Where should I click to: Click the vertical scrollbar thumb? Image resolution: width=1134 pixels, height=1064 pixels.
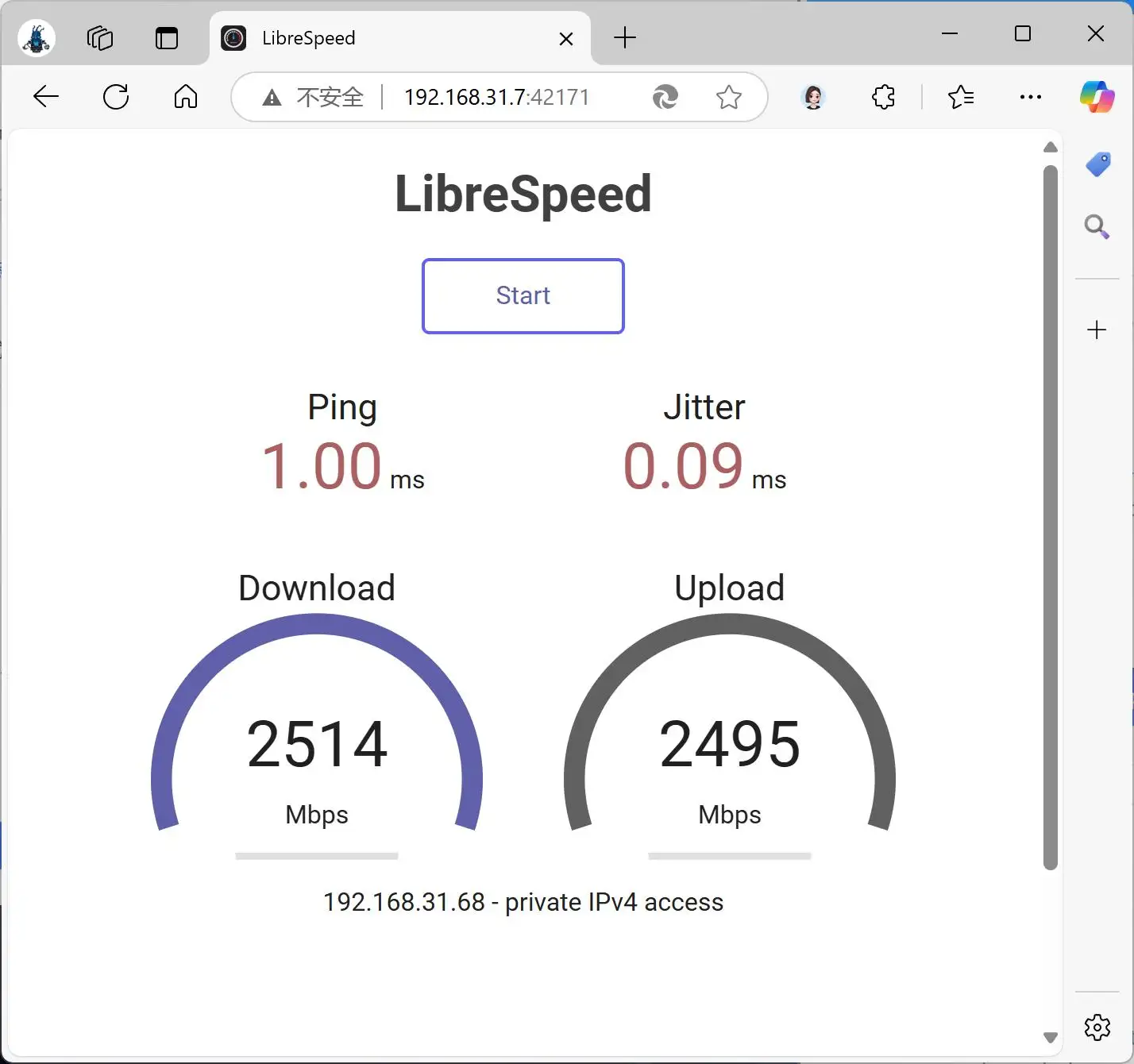(1051, 518)
